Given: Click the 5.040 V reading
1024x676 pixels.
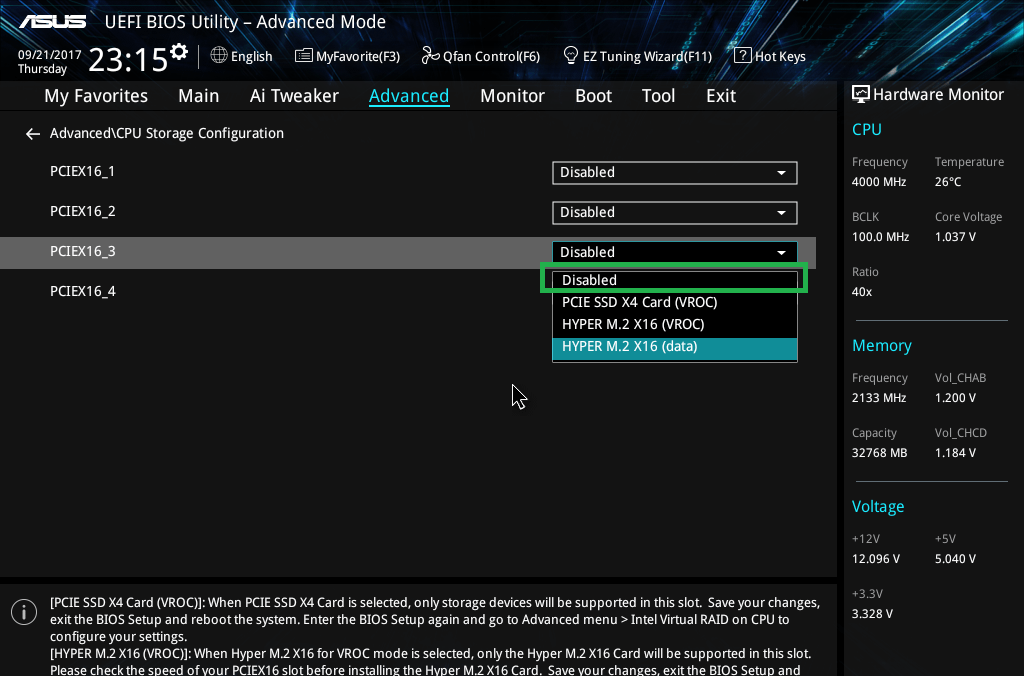Looking at the screenshot, I should click(955, 560).
